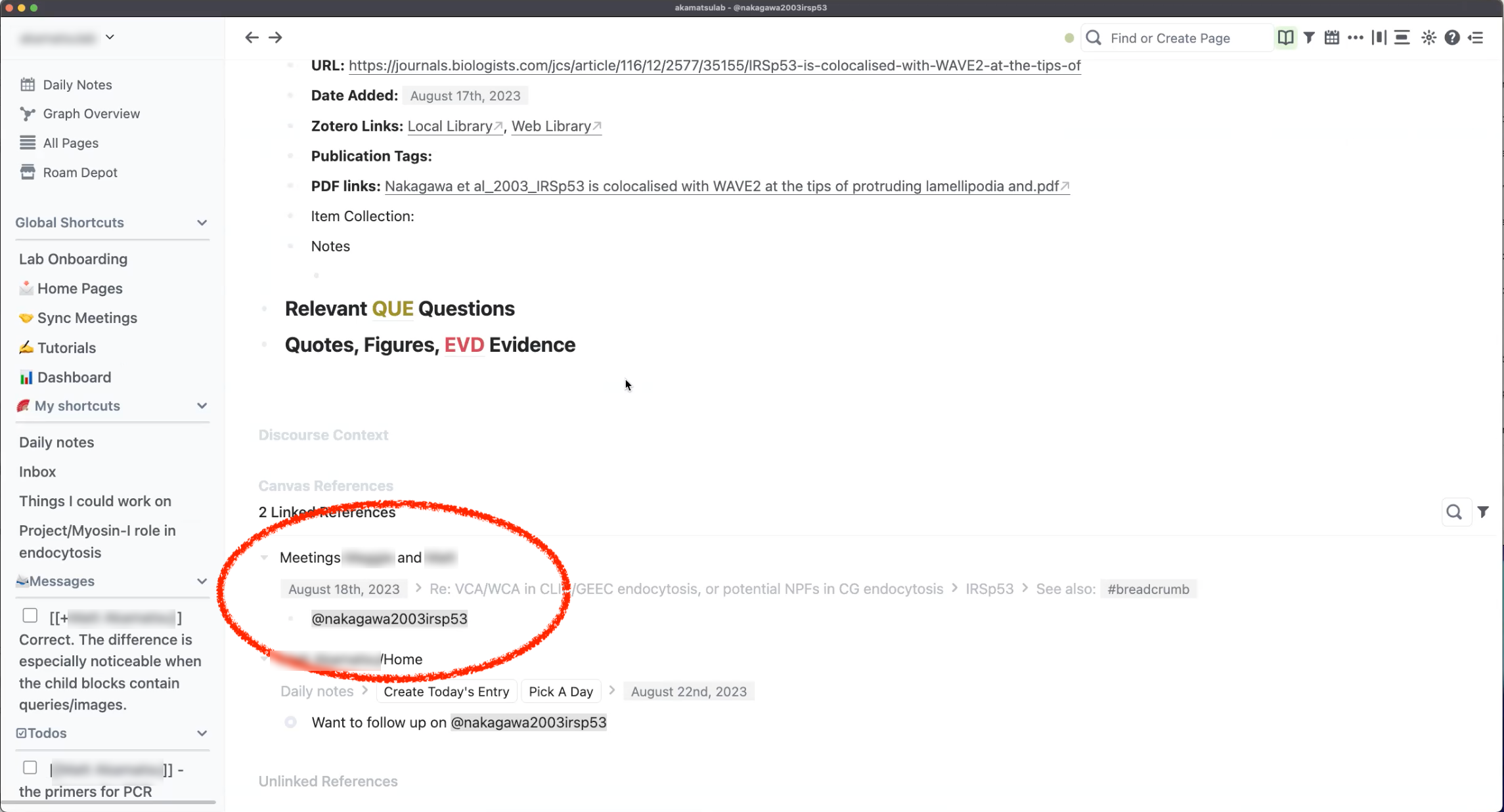Open the graph name dropdown chevron
The height and width of the screenshot is (812, 1504).
[x=110, y=37]
